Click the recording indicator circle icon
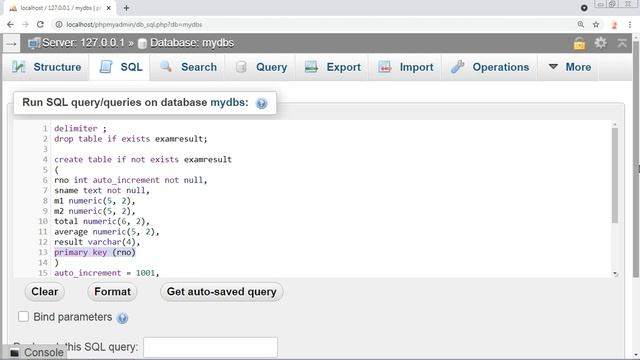The width and height of the screenshot is (640, 360). (584, 8)
